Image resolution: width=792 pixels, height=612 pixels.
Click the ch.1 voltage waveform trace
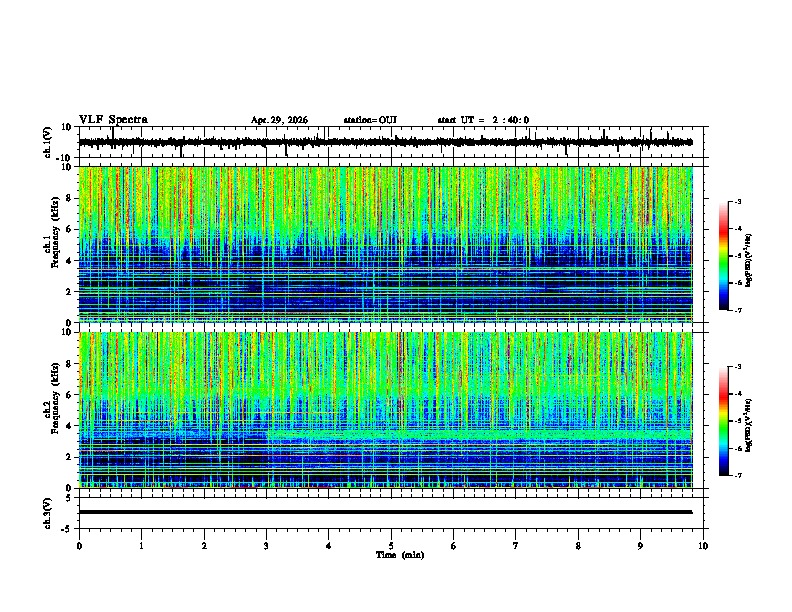385,142
